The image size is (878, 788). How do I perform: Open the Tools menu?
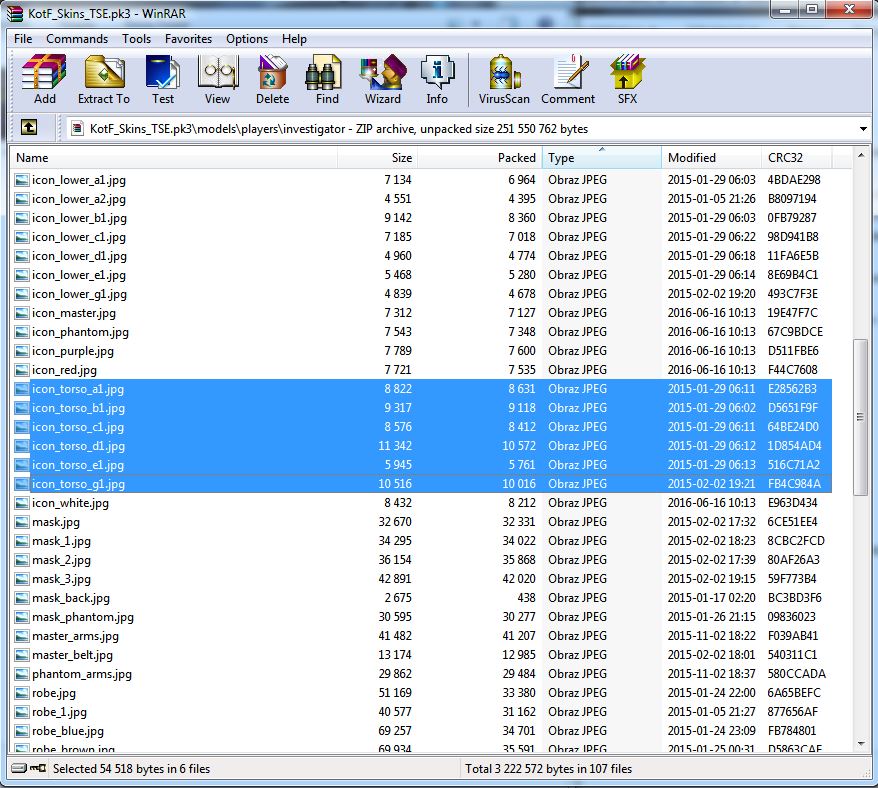tap(137, 39)
